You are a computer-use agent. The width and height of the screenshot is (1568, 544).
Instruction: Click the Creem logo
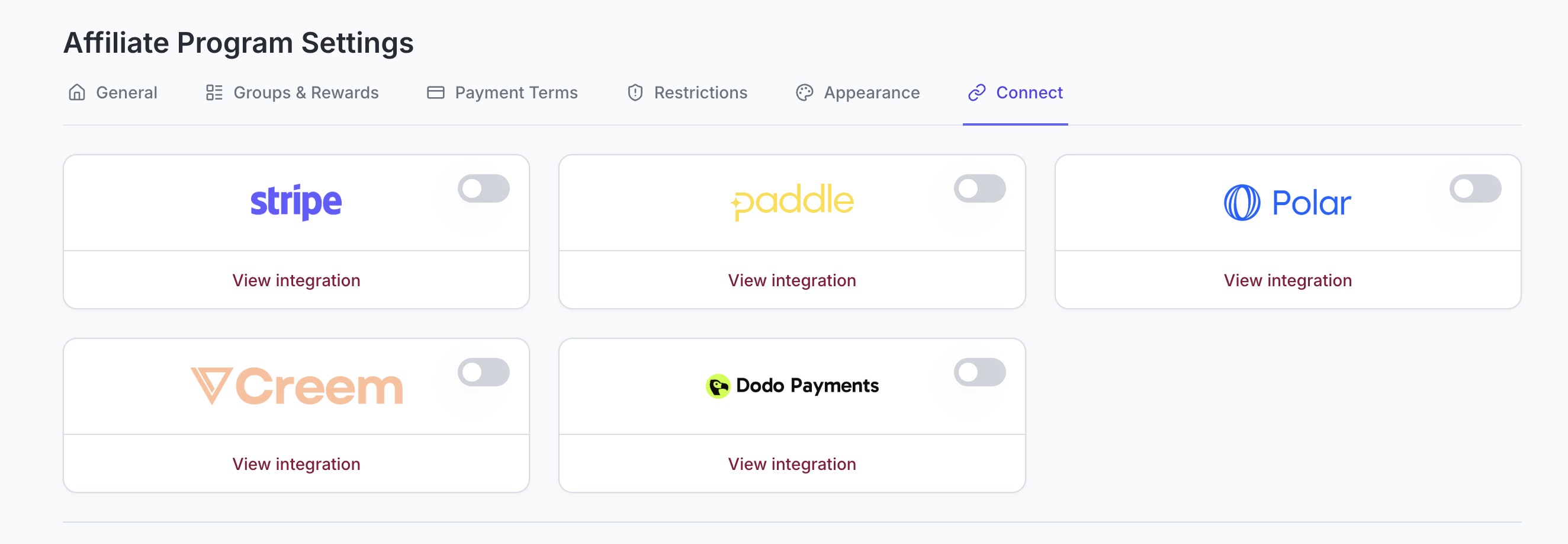tap(297, 386)
